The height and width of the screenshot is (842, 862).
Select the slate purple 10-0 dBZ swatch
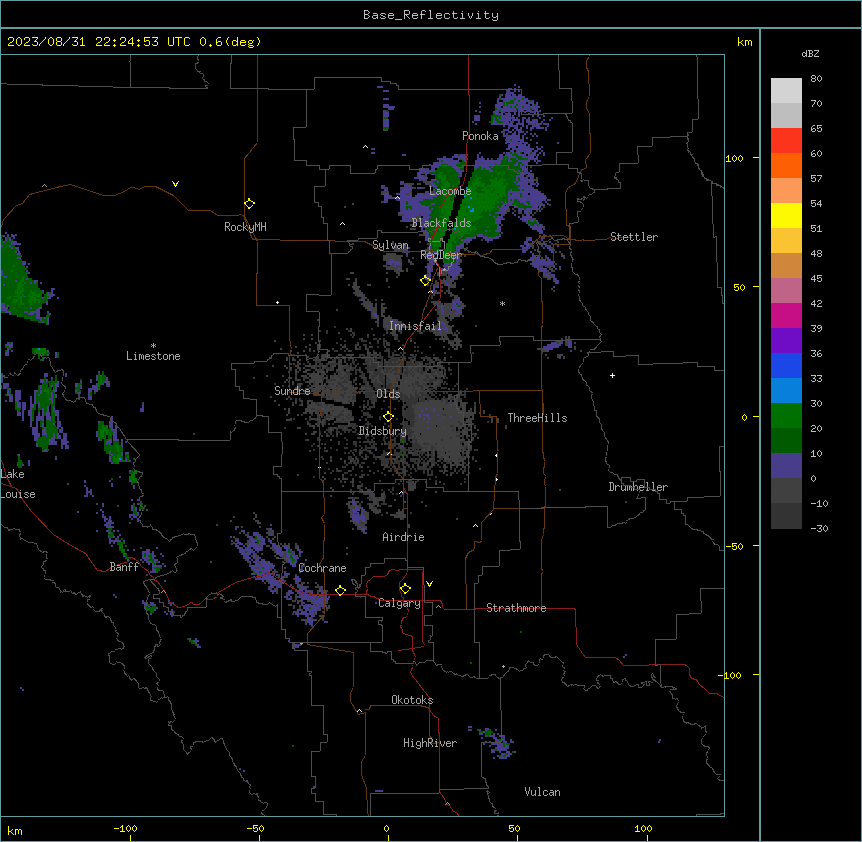pyautogui.click(x=786, y=466)
